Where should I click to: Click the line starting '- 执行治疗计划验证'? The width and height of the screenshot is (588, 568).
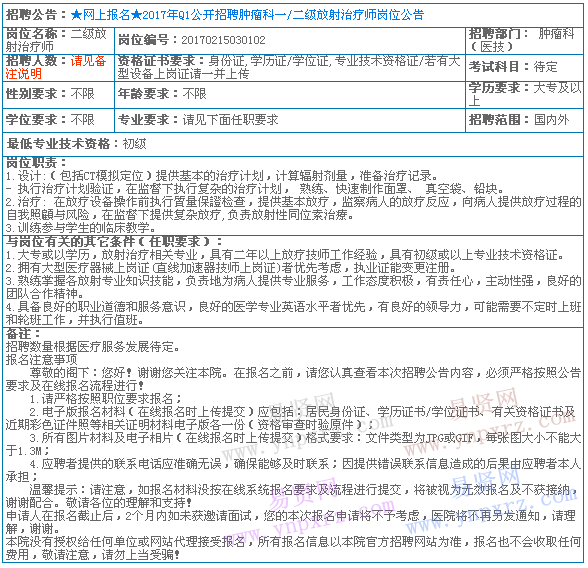(x=255, y=189)
